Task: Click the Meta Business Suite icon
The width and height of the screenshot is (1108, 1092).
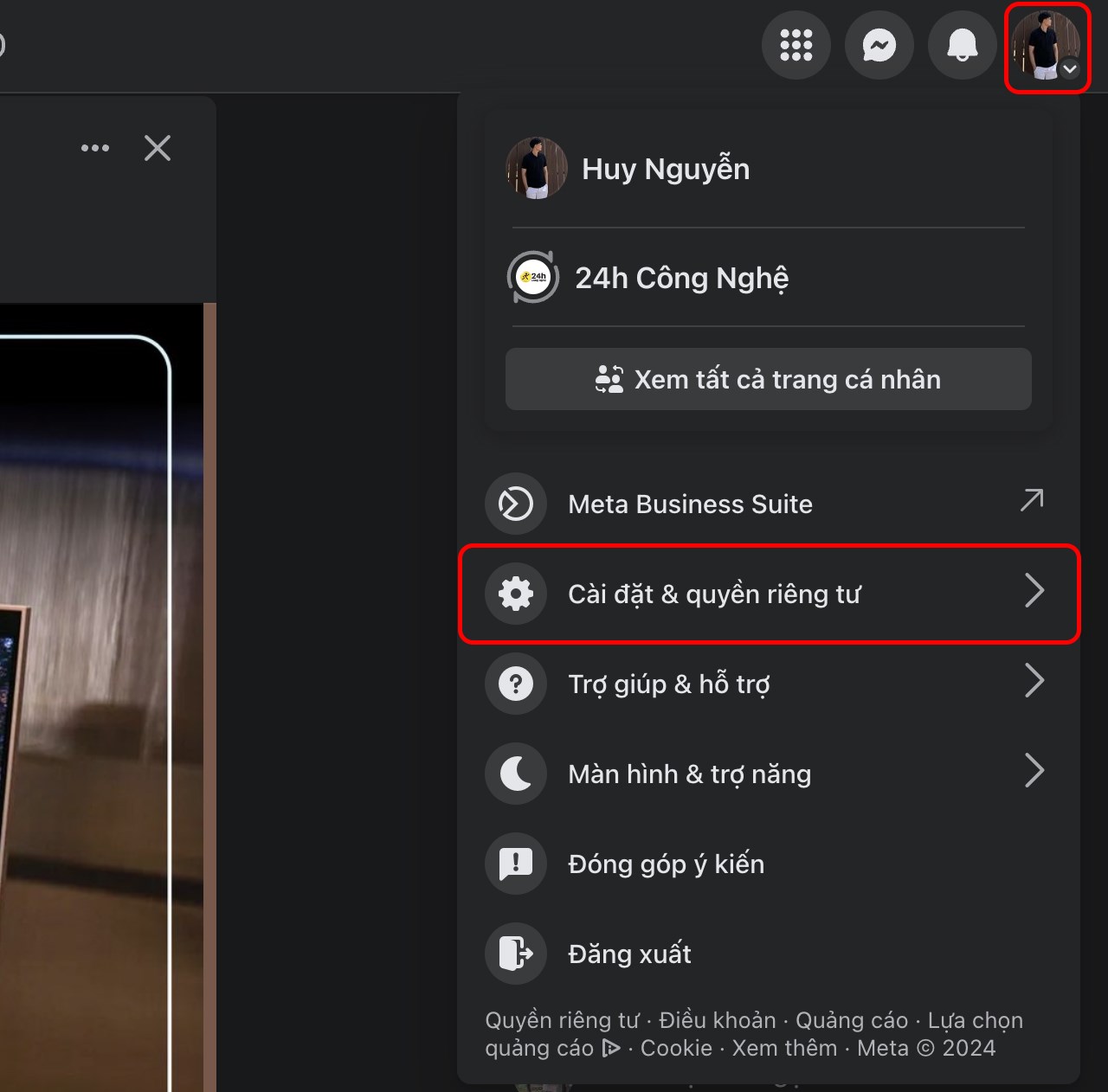Action: [x=516, y=504]
